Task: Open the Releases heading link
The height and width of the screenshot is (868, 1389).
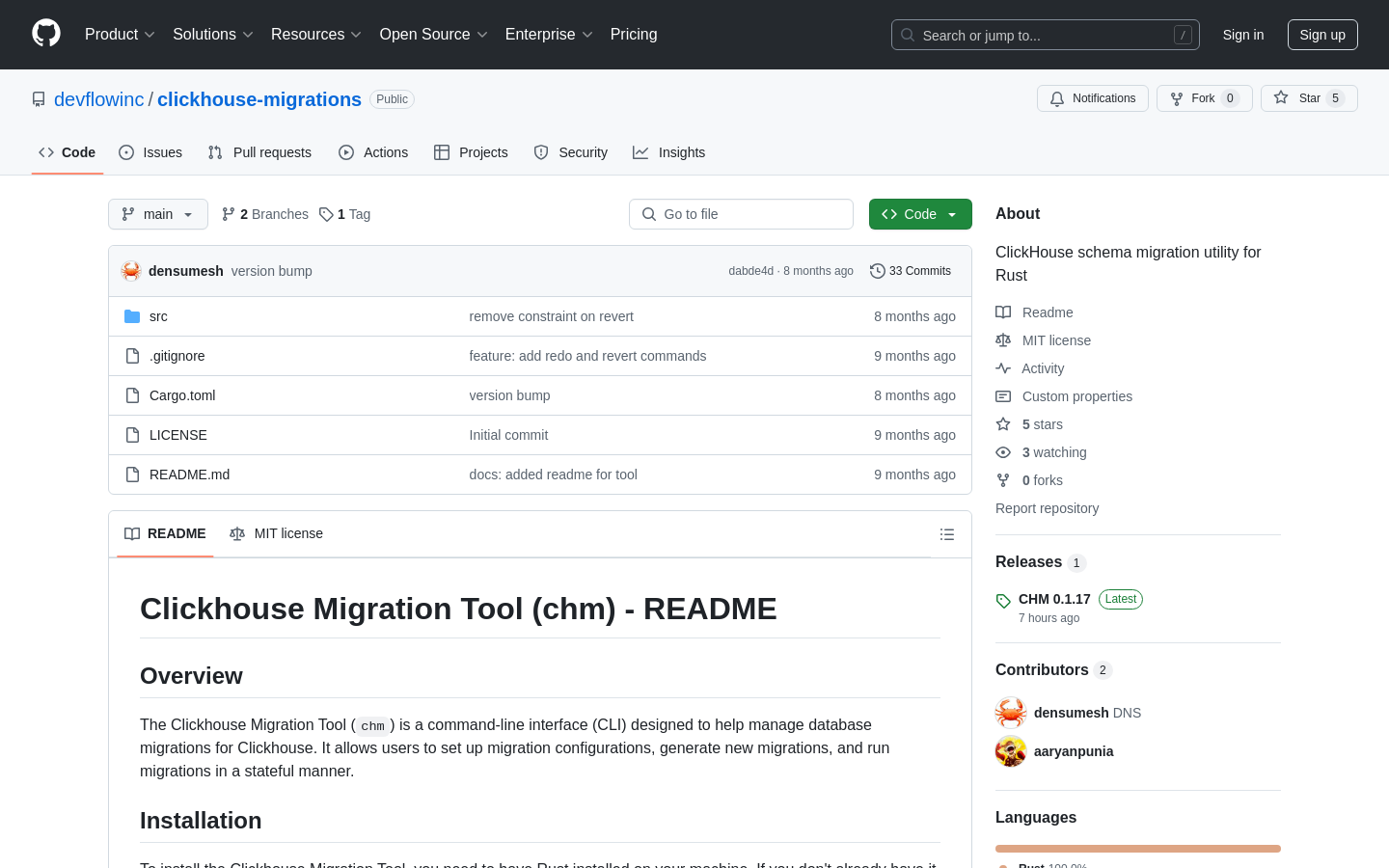Action: pyautogui.click(x=1028, y=562)
